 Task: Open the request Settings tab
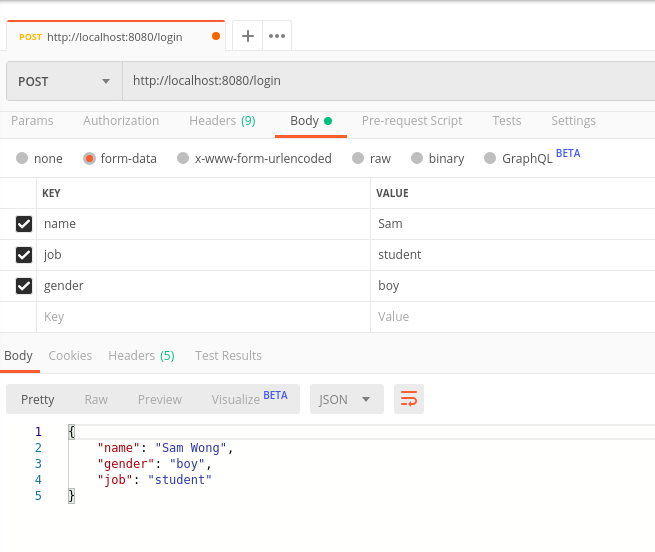click(573, 121)
